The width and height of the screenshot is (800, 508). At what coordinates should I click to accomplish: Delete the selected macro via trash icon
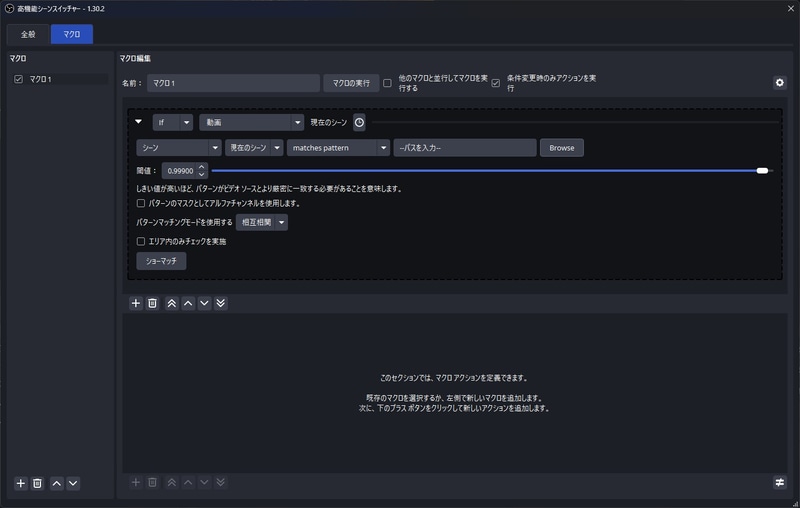(x=37, y=483)
